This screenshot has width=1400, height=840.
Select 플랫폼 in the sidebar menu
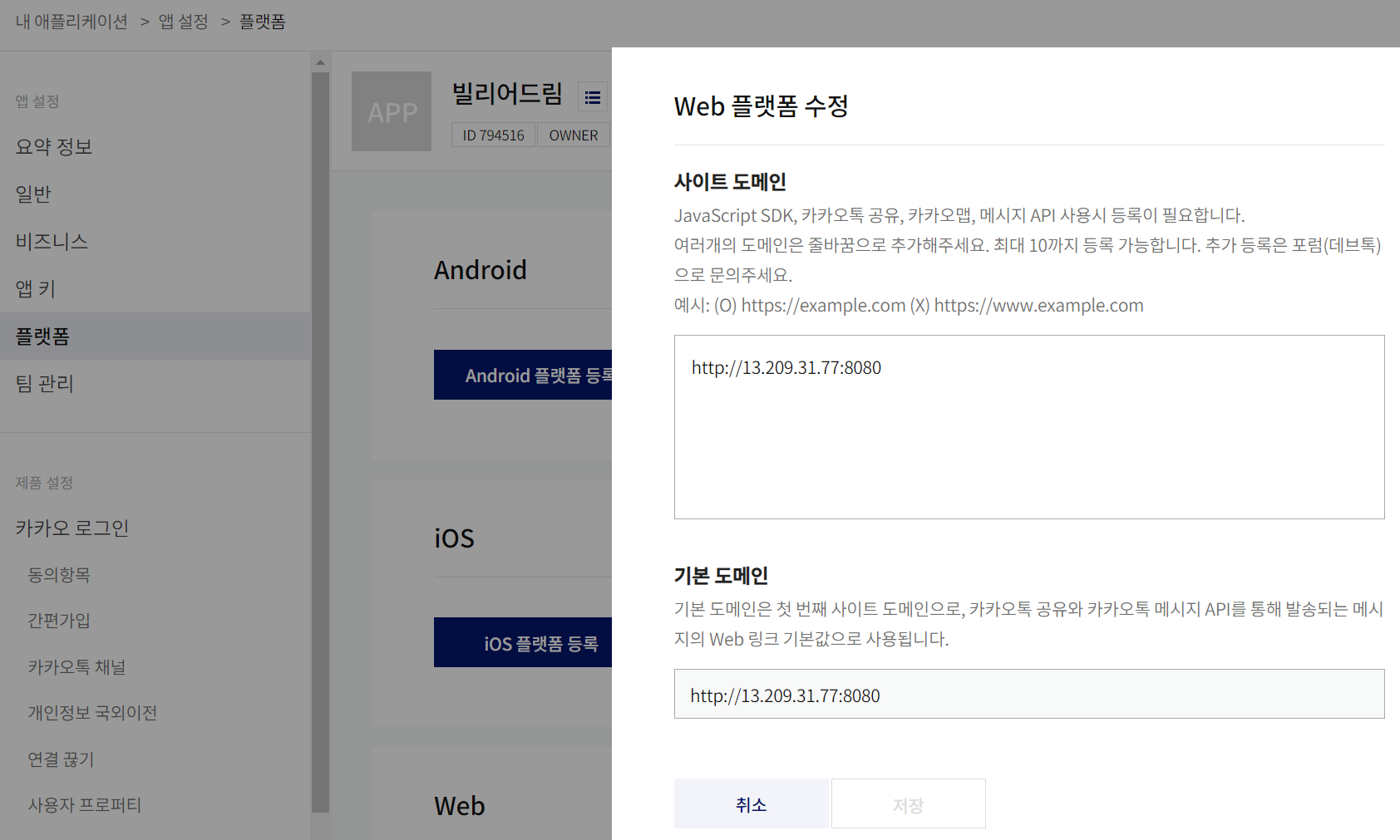[155, 336]
